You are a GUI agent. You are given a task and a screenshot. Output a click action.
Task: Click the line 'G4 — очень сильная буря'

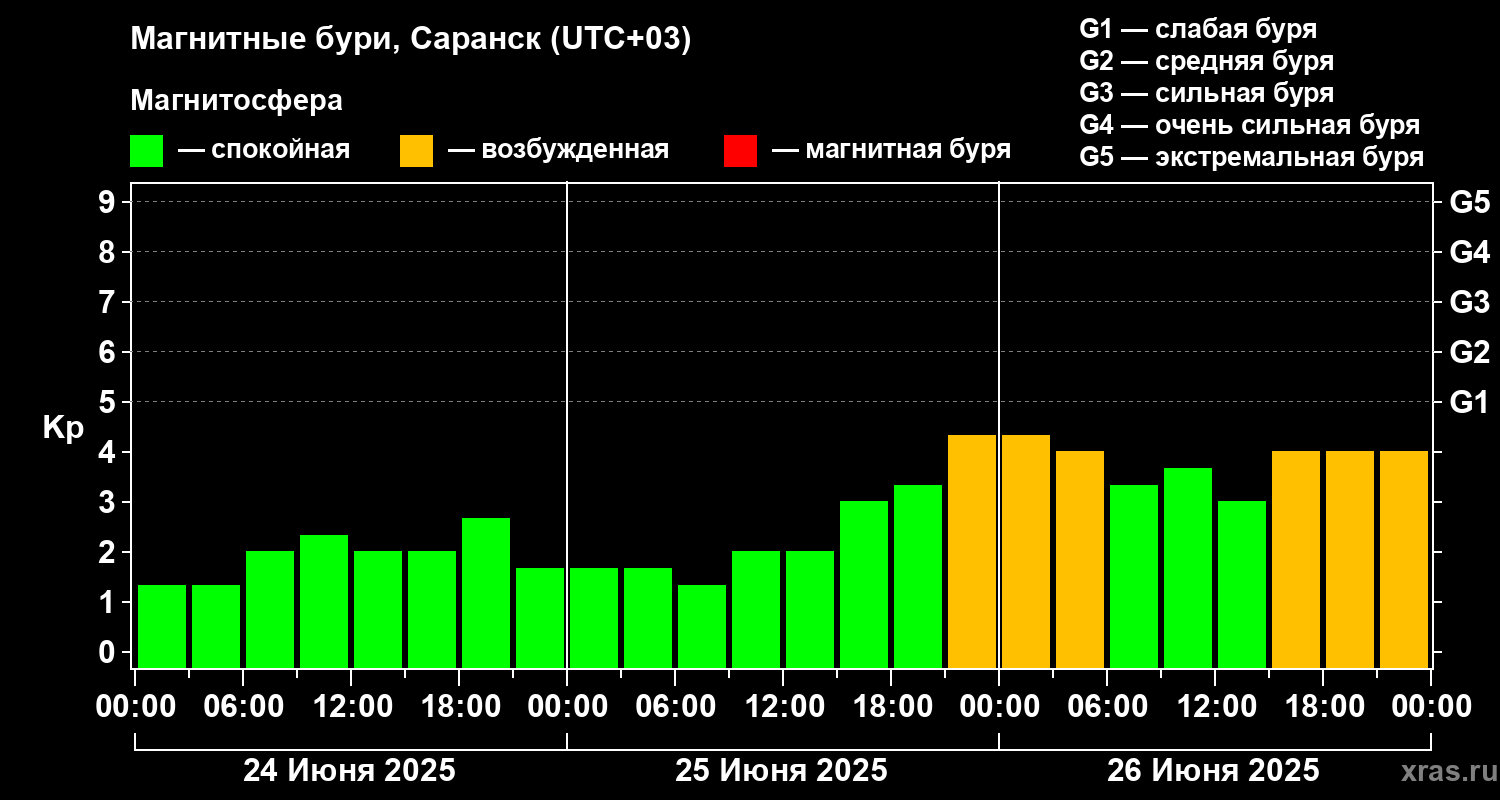(1249, 125)
